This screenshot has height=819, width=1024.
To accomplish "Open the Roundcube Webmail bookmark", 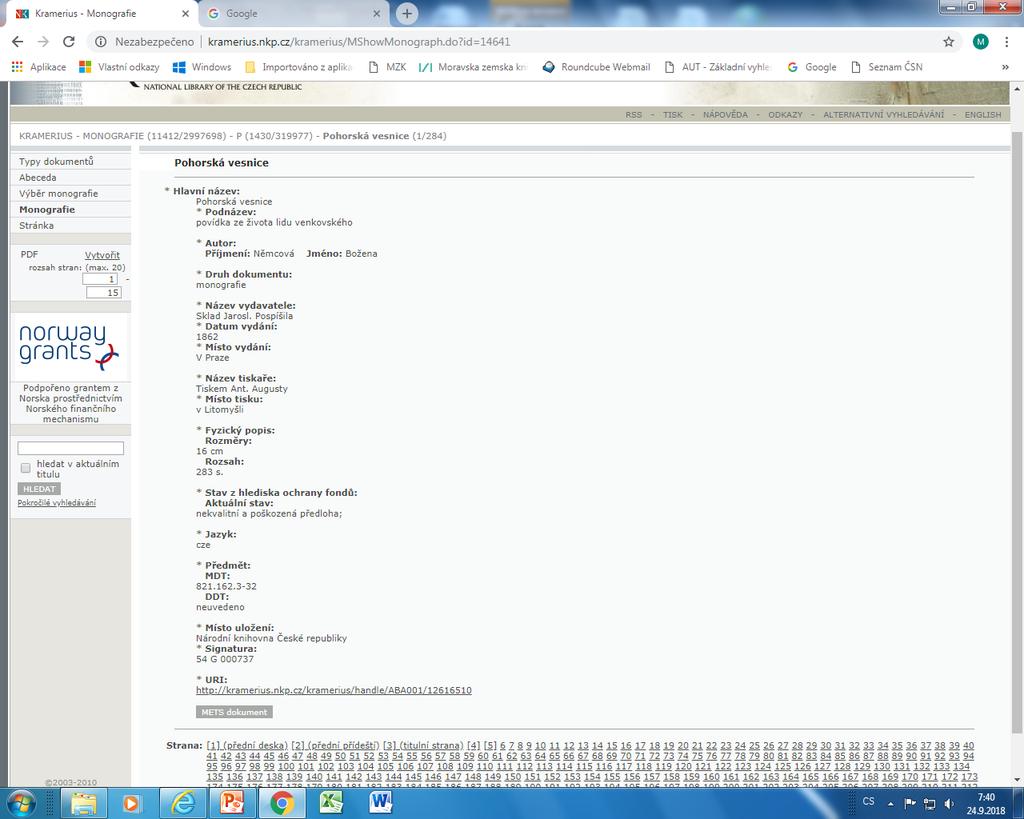I will (596, 67).
